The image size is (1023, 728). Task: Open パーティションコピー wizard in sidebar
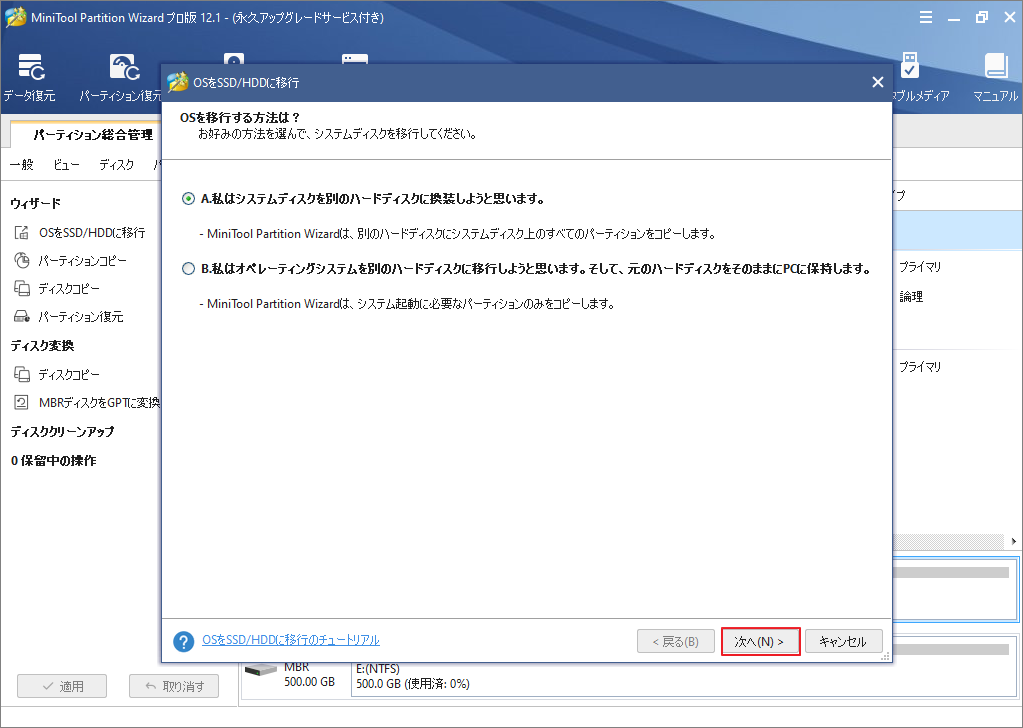click(x=82, y=260)
